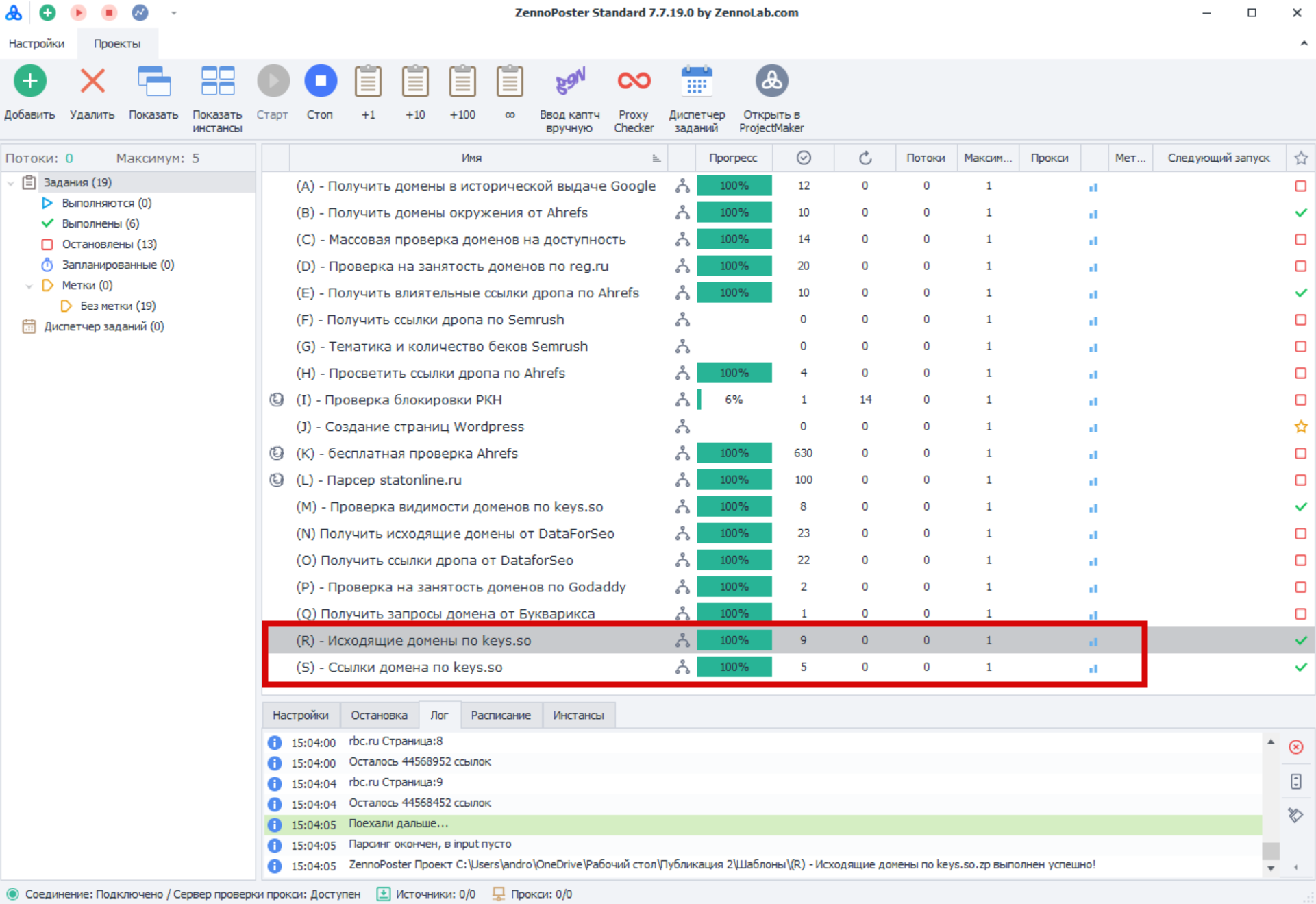Click the schedule clock icon beside task (K)
This screenshot has width=1316, height=904.
(x=277, y=453)
